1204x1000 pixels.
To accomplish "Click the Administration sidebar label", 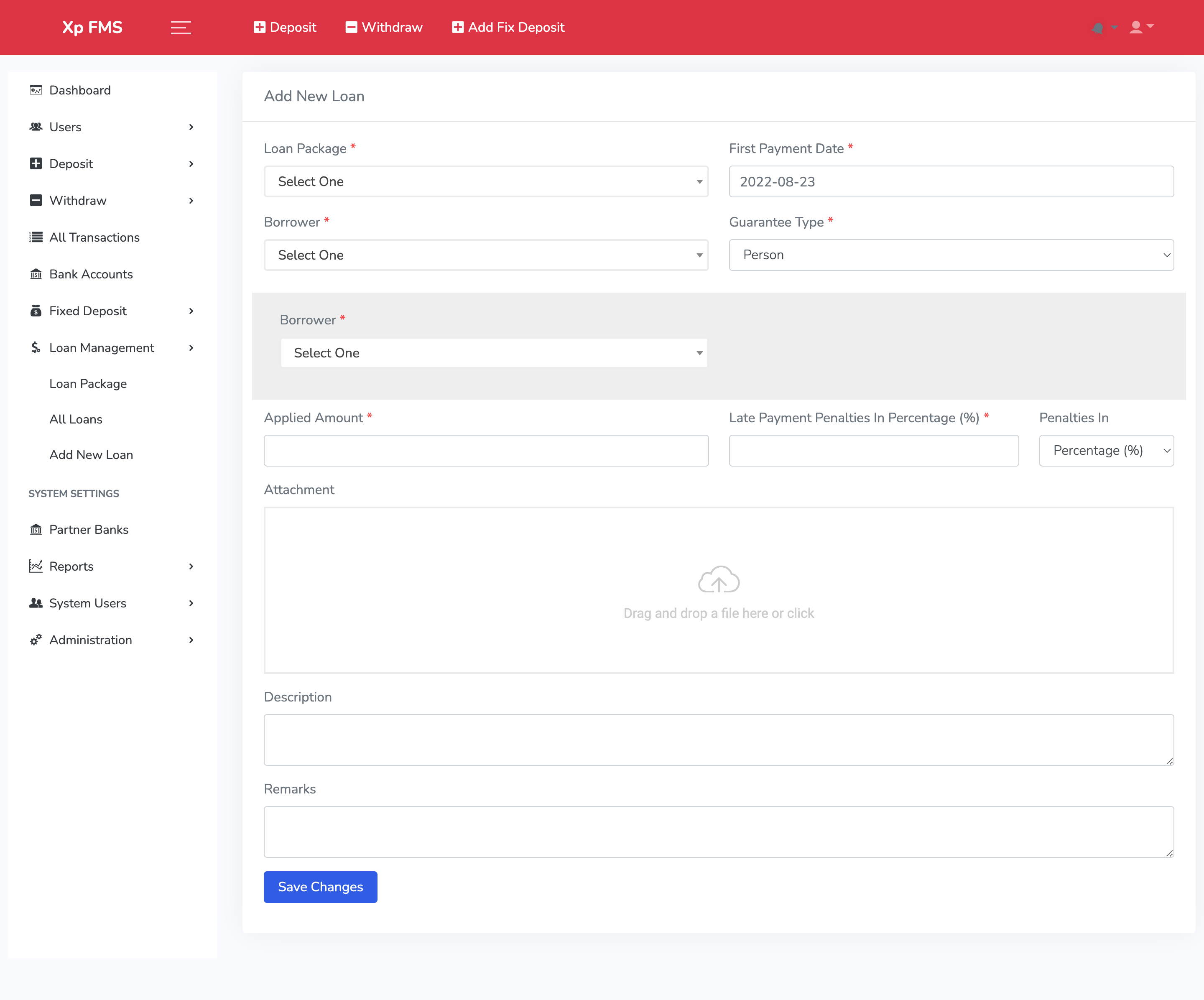I will point(91,640).
